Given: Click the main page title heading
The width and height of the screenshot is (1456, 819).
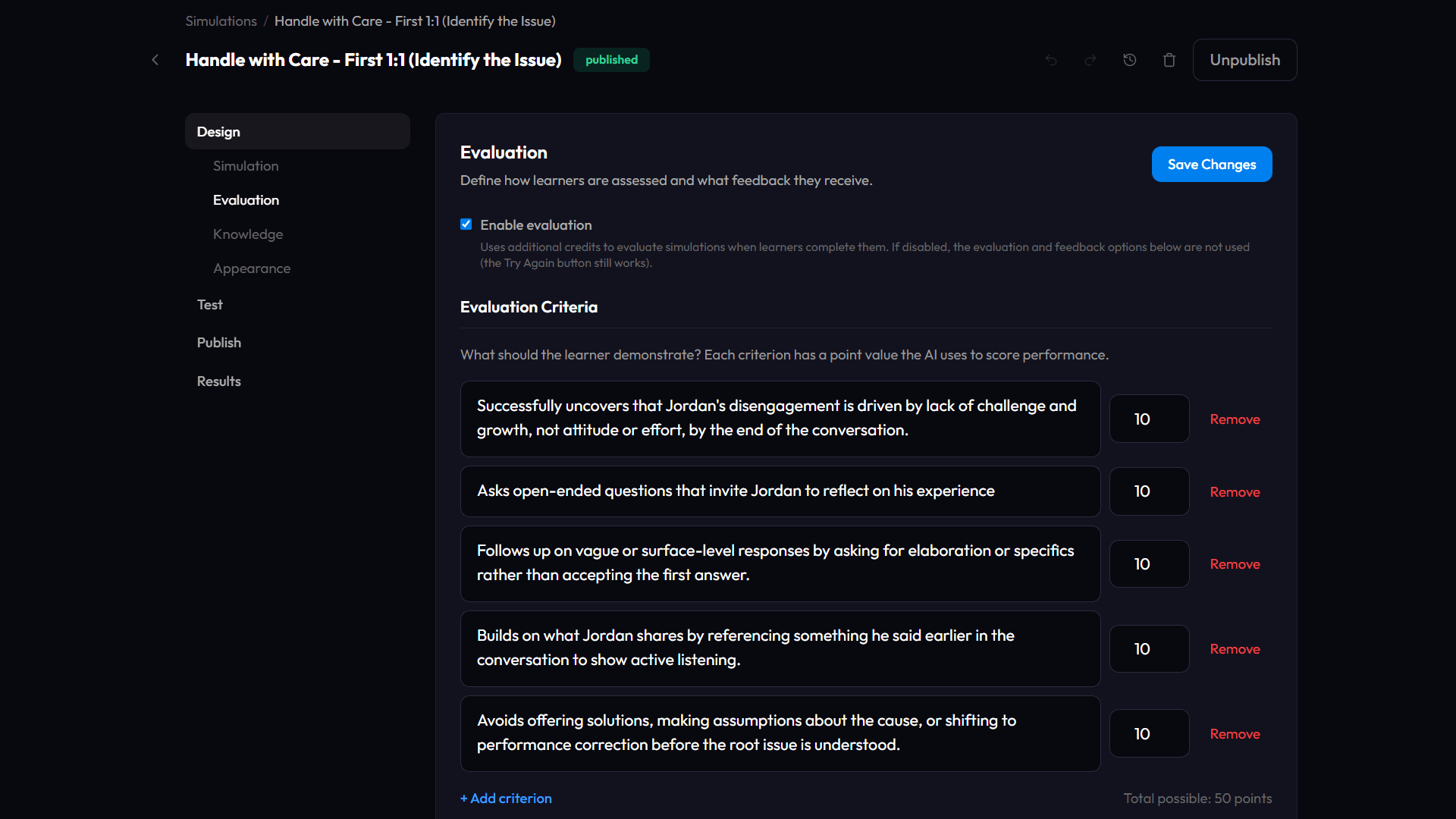Looking at the screenshot, I should pos(373,60).
